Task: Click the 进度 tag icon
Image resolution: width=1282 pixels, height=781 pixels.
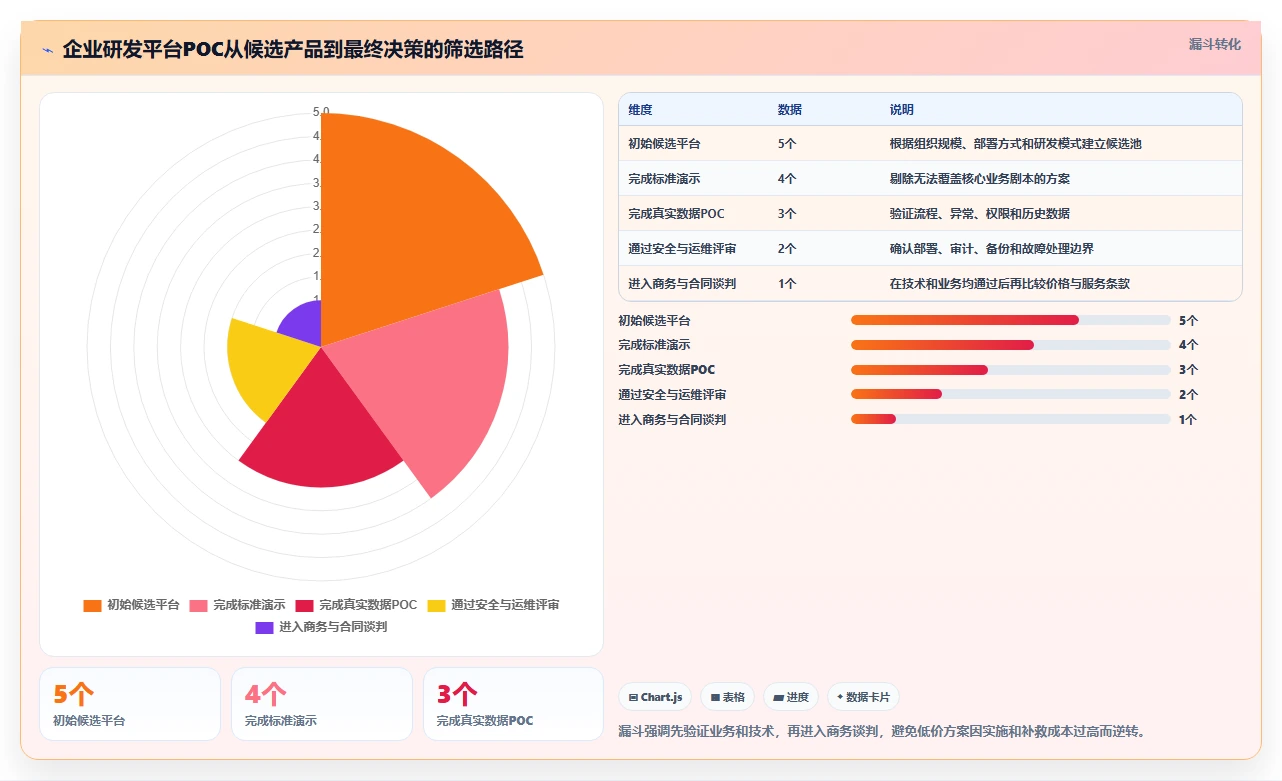Action: pos(778,697)
